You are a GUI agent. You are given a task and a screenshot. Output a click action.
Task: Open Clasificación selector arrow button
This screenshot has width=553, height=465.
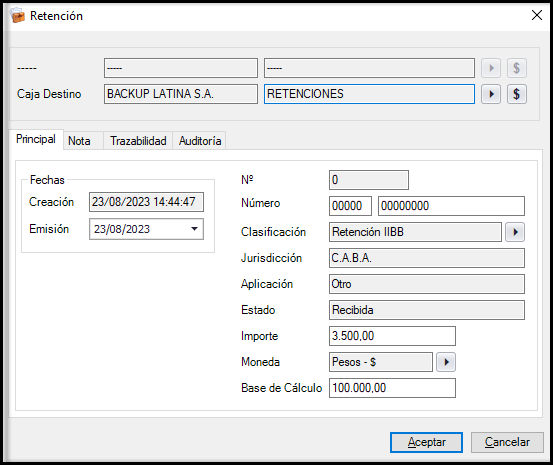[x=515, y=232]
